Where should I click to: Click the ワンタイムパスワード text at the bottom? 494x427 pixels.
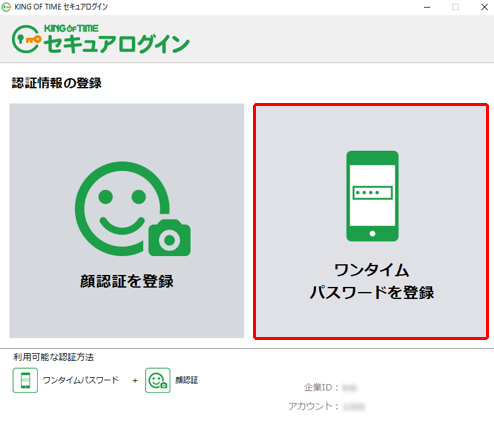click(81, 380)
